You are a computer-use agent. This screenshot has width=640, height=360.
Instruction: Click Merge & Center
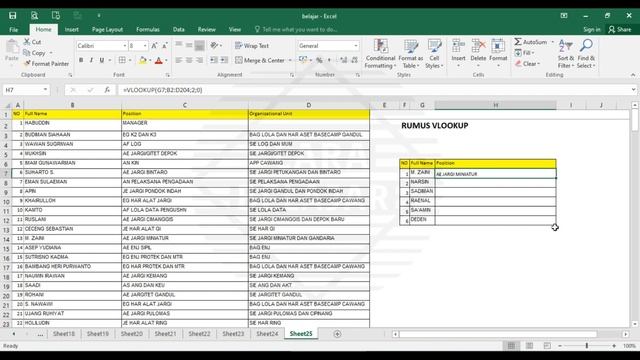pyautogui.click(x=260, y=60)
